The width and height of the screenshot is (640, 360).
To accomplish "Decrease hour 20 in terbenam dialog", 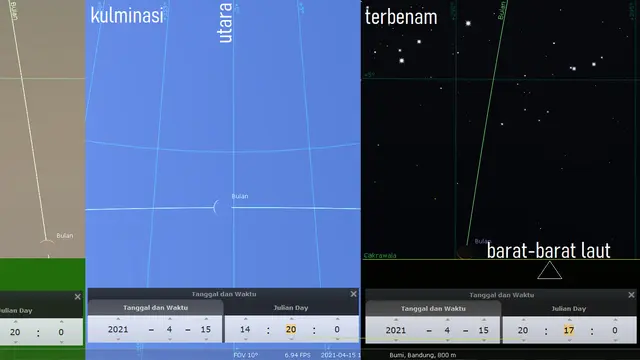I will pos(523,340).
